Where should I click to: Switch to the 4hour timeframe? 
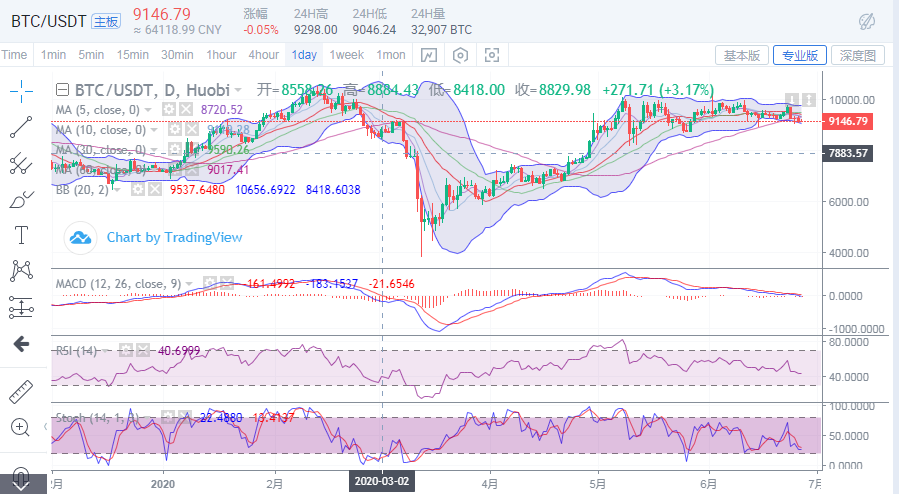(x=264, y=55)
